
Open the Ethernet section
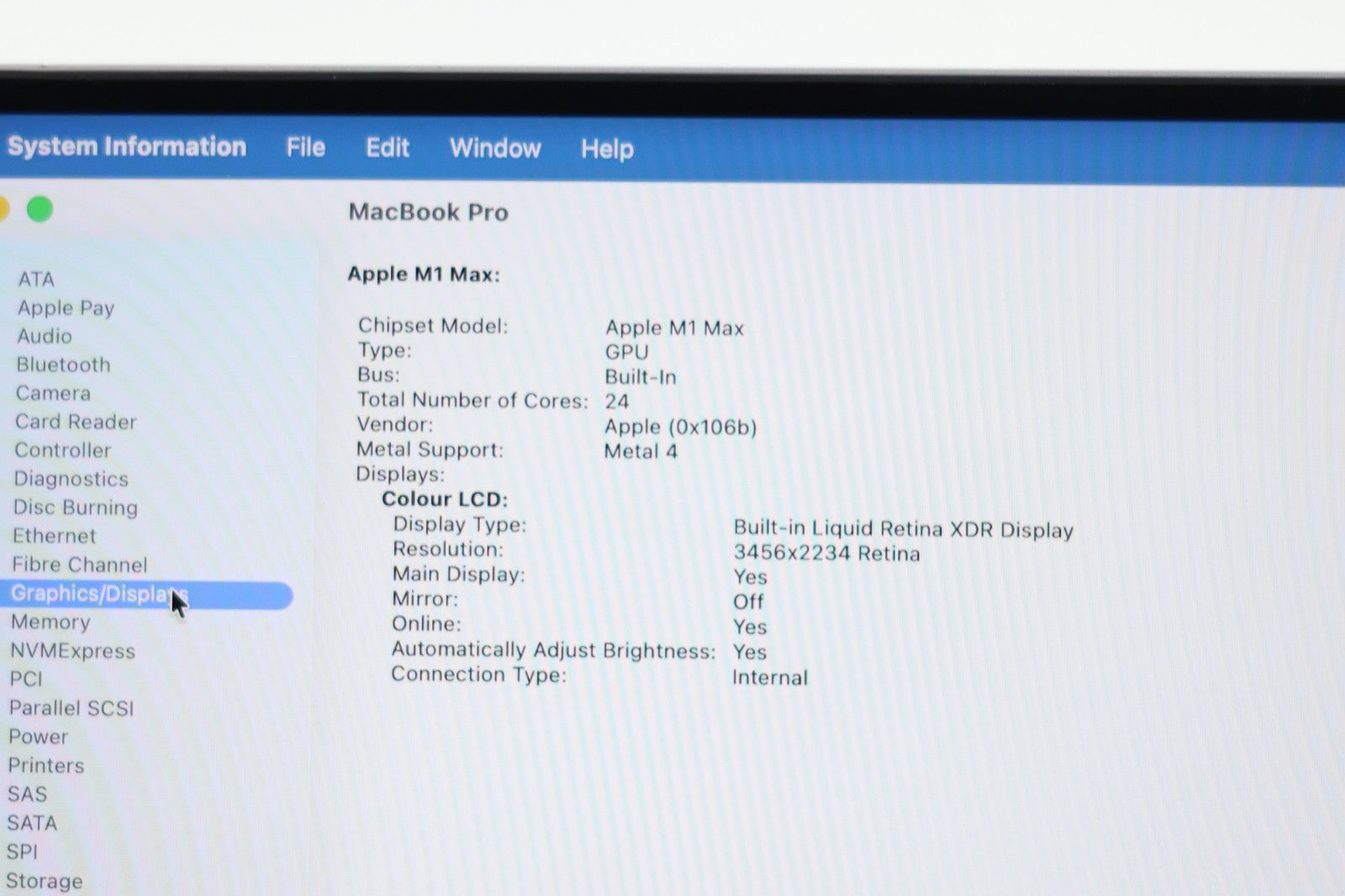pyautogui.click(x=55, y=536)
